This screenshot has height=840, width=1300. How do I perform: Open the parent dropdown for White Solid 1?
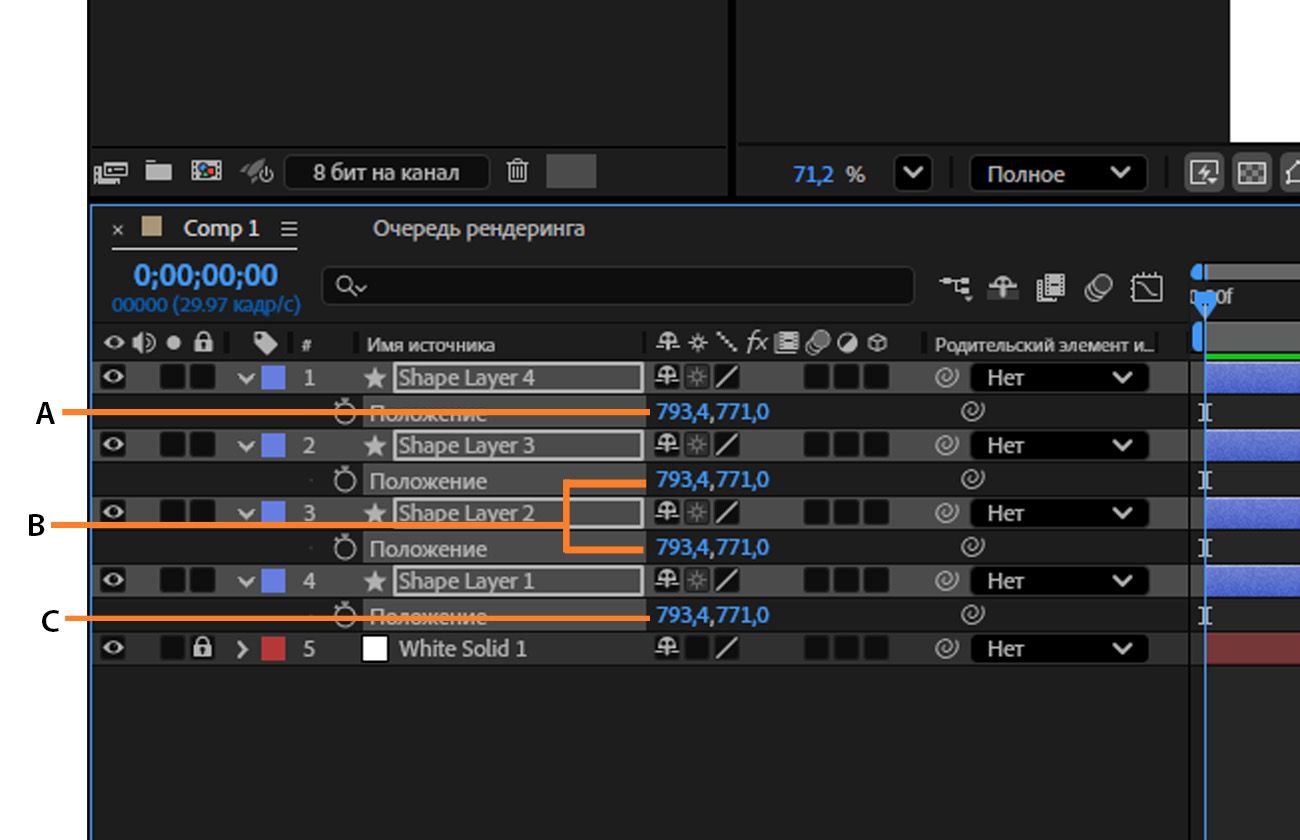tap(1059, 649)
